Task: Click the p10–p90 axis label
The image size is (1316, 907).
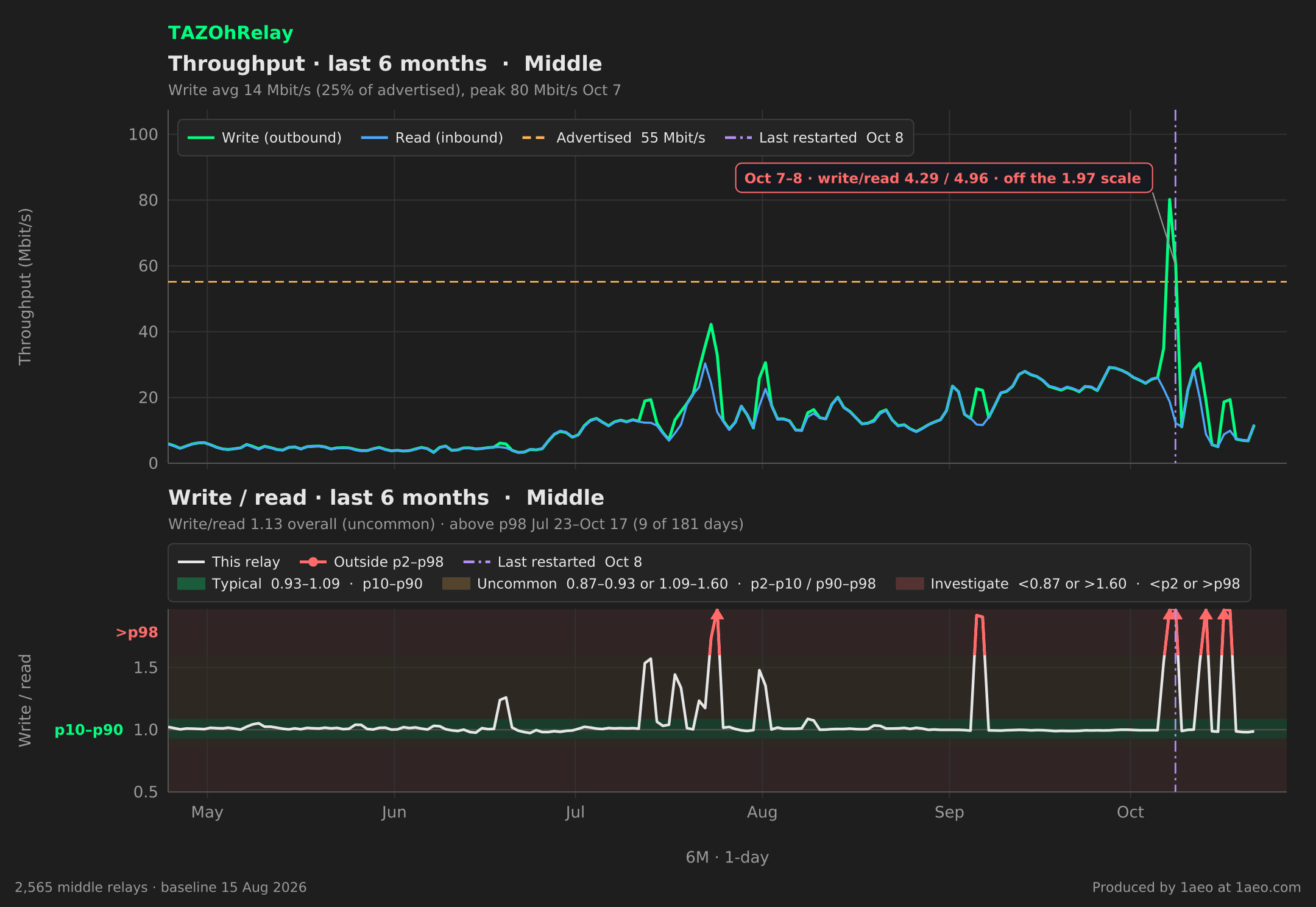Action: coord(89,730)
